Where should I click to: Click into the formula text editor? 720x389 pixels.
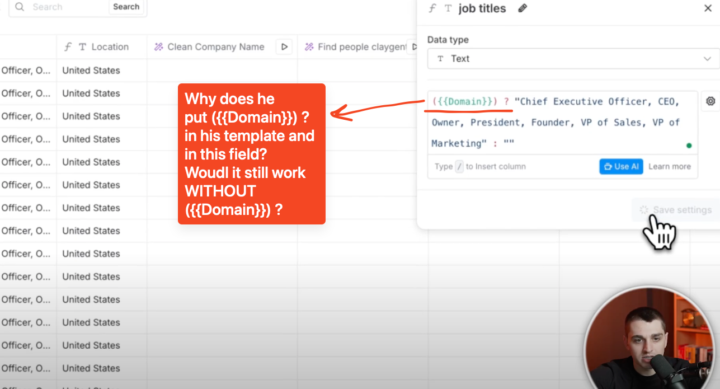coord(562,123)
